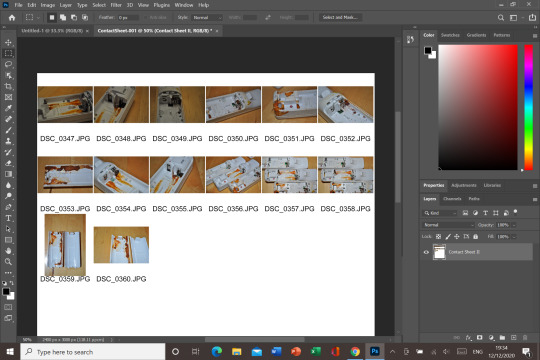
Task: Switch to the Adjustments tab
Action: pos(464,185)
